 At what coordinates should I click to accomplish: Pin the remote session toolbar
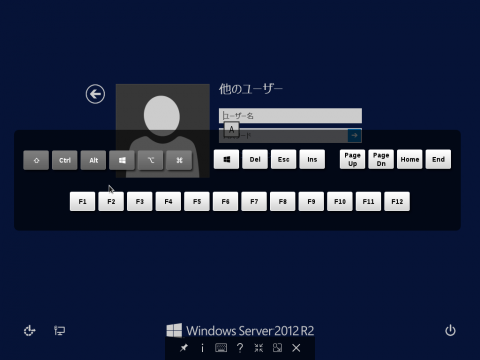tap(184, 348)
